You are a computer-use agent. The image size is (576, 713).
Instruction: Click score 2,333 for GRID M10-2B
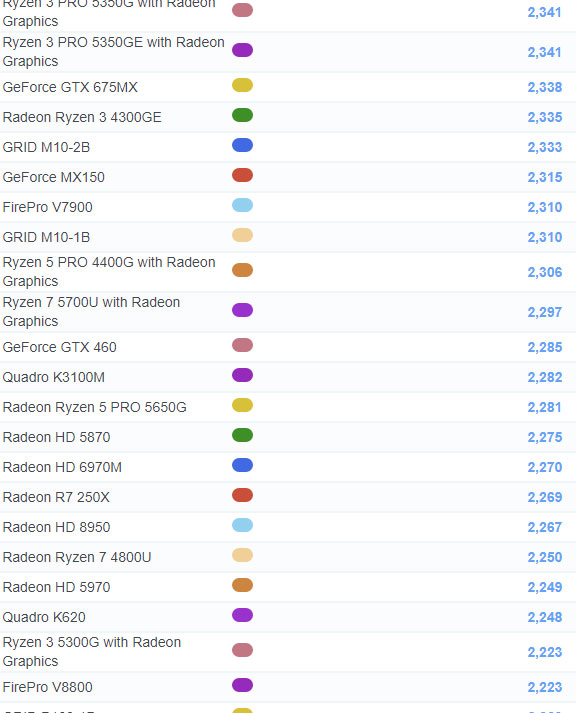pos(545,147)
